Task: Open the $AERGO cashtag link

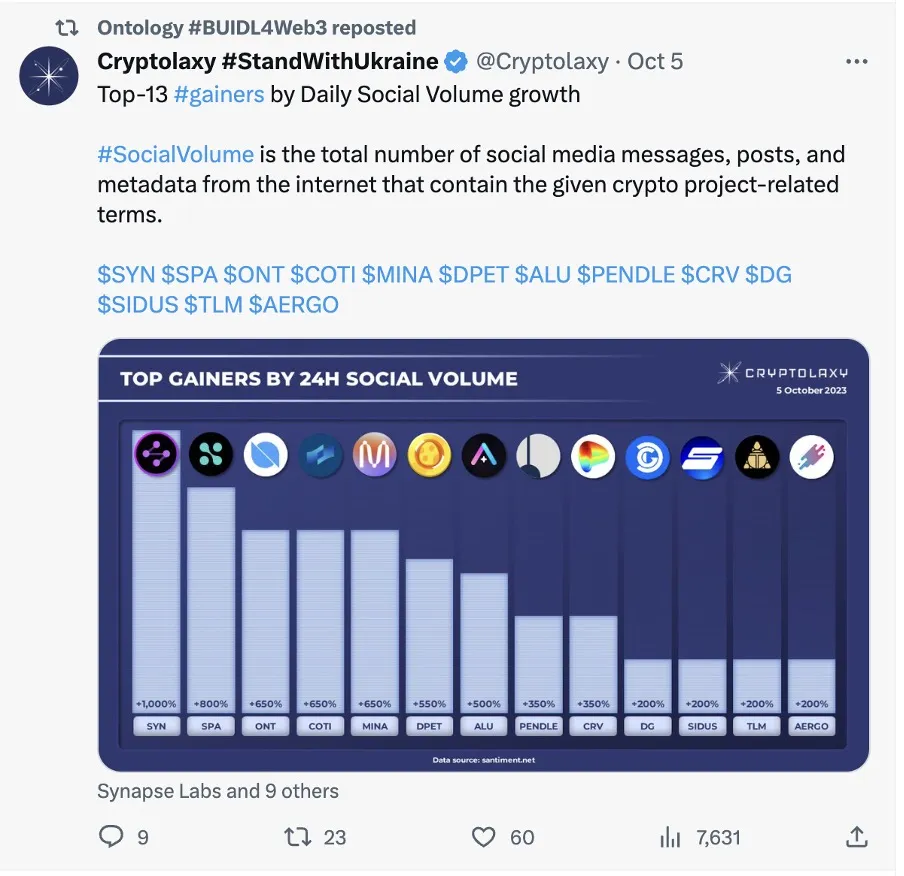Action: (294, 305)
